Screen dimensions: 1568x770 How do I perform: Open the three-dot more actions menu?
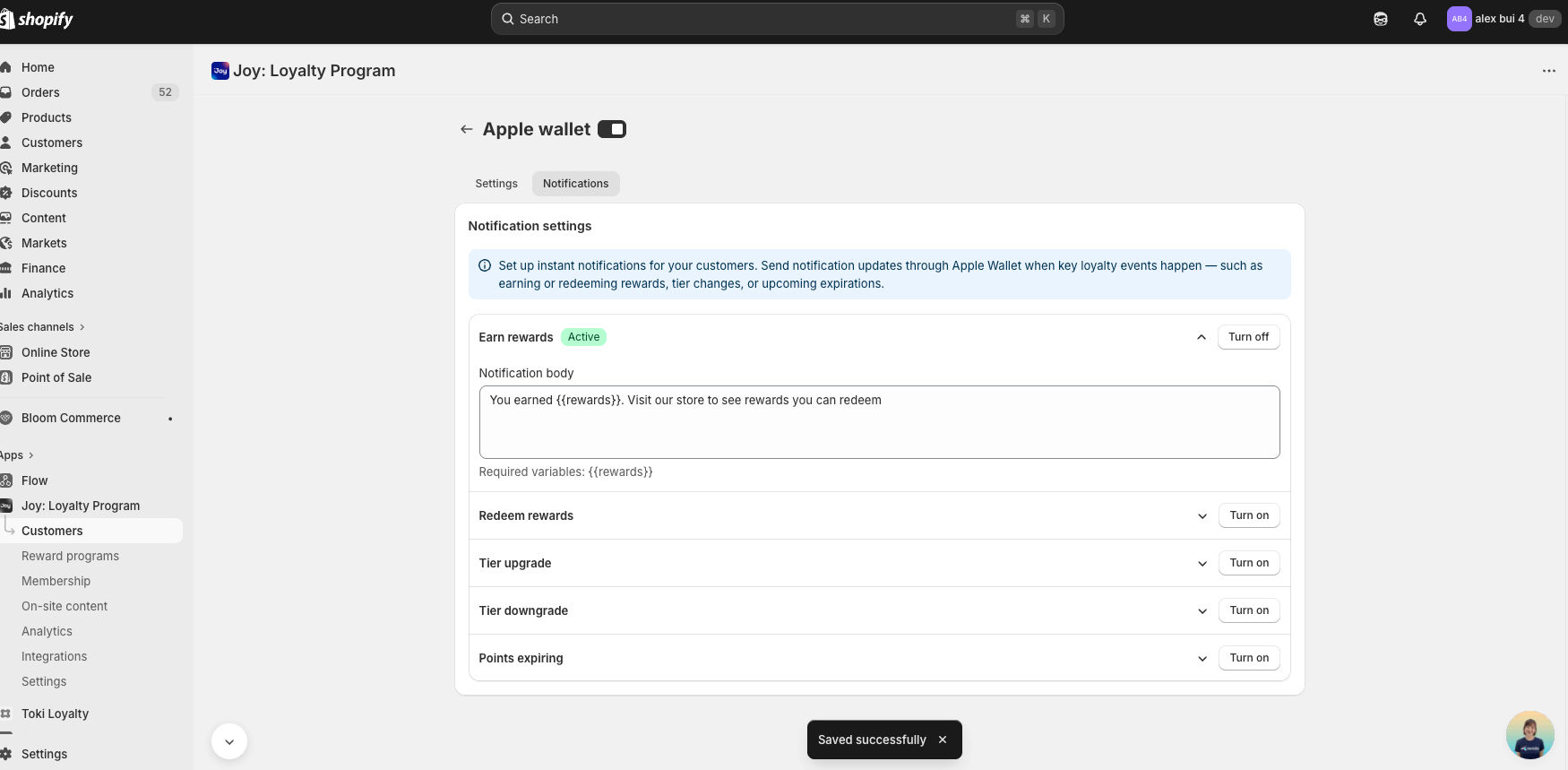pos(1549,71)
